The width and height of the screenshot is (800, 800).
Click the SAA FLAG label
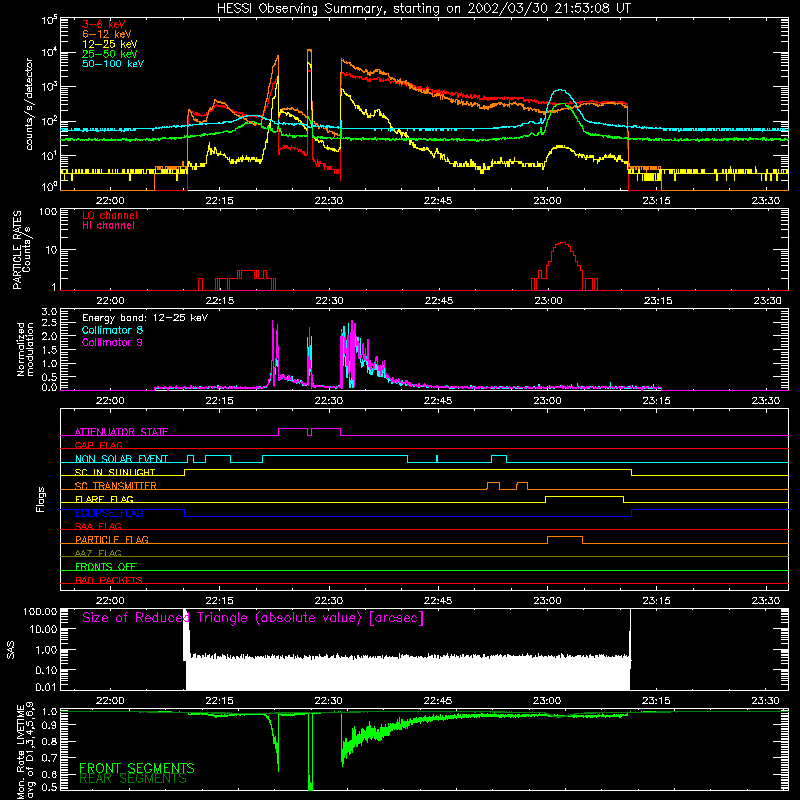(x=98, y=526)
